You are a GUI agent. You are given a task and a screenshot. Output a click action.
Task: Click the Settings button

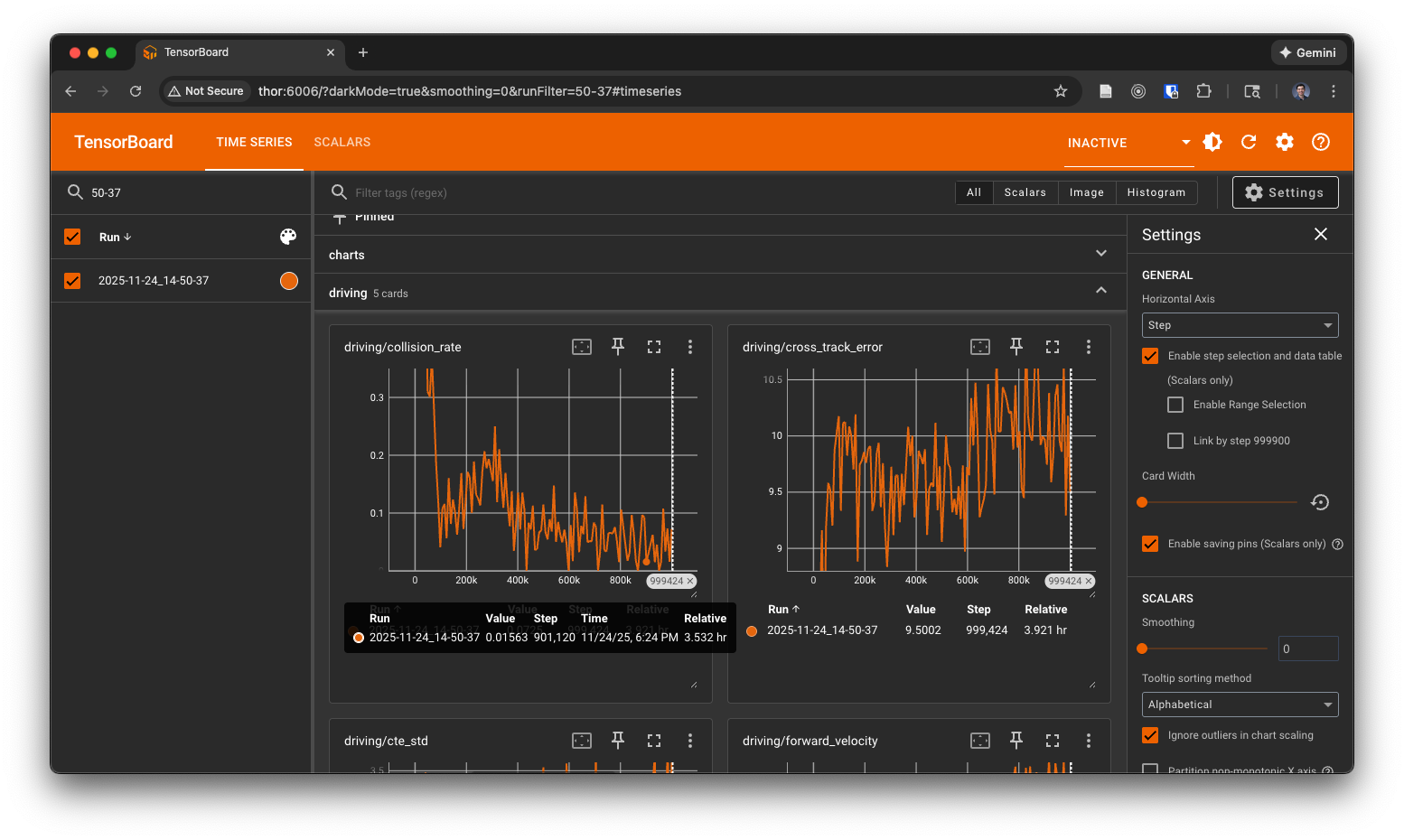coord(1285,192)
